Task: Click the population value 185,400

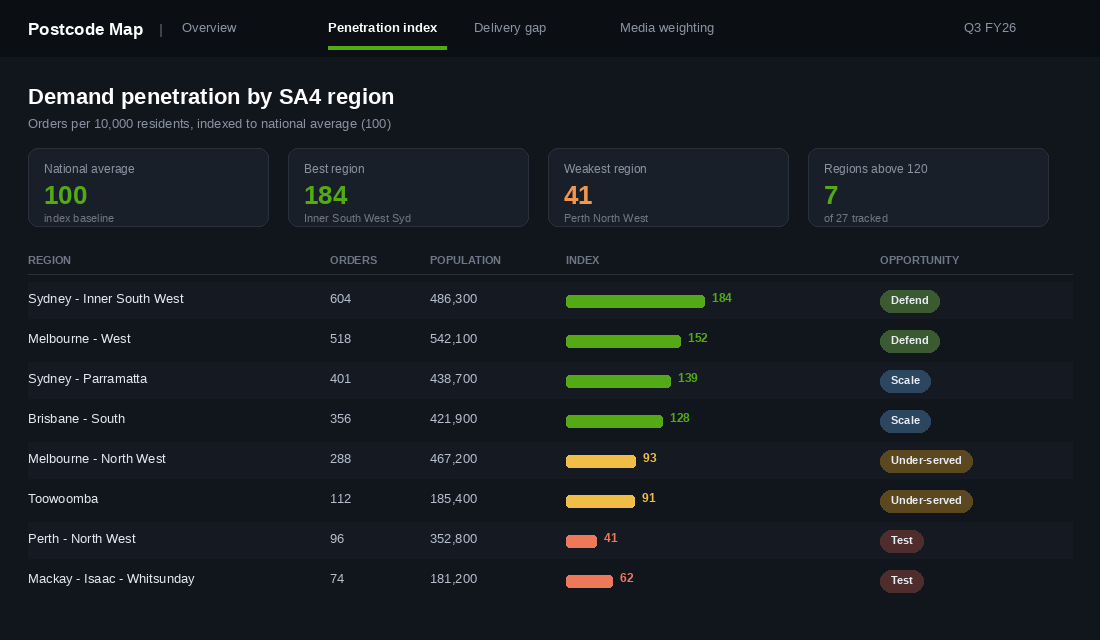Action: pyautogui.click(x=453, y=499)
